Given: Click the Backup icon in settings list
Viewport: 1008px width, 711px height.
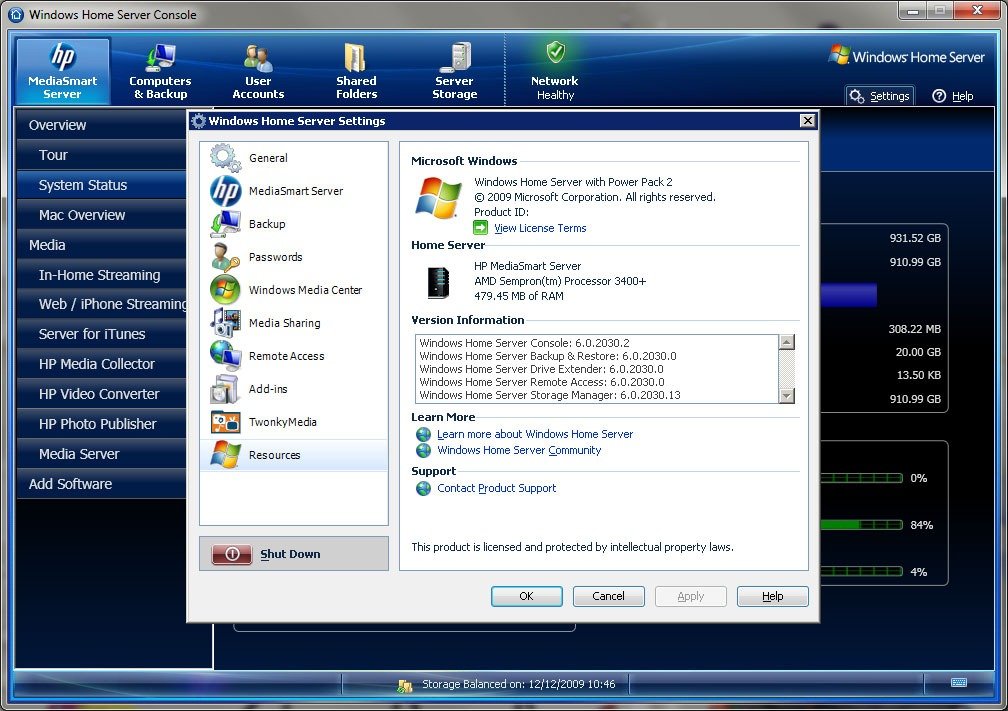Looking at the screenshot, I should click(225, 224).
